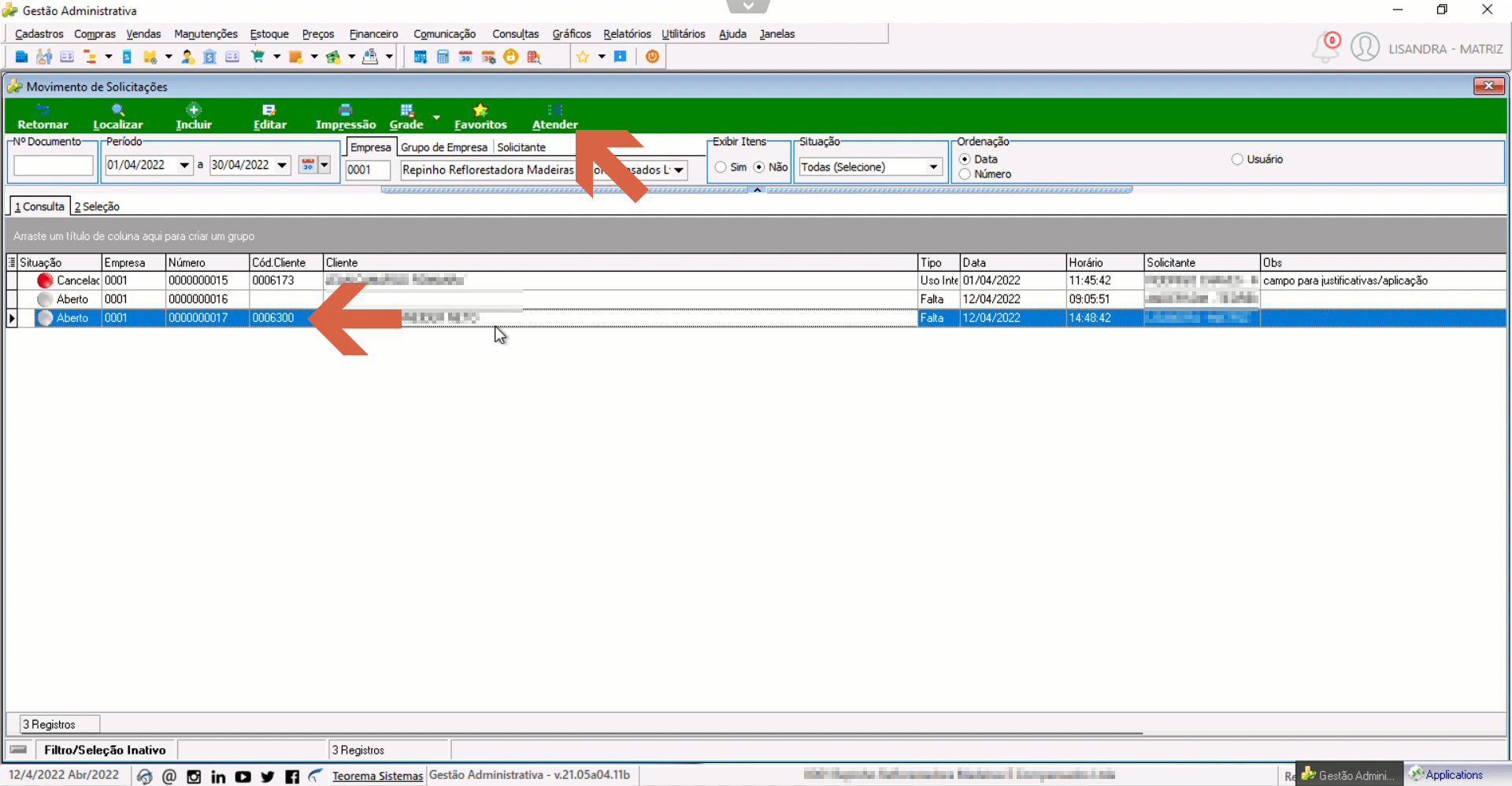The image size is (1512, 786).
Task: Expand the Grade options arrow
Action: [x=436, y=117]
